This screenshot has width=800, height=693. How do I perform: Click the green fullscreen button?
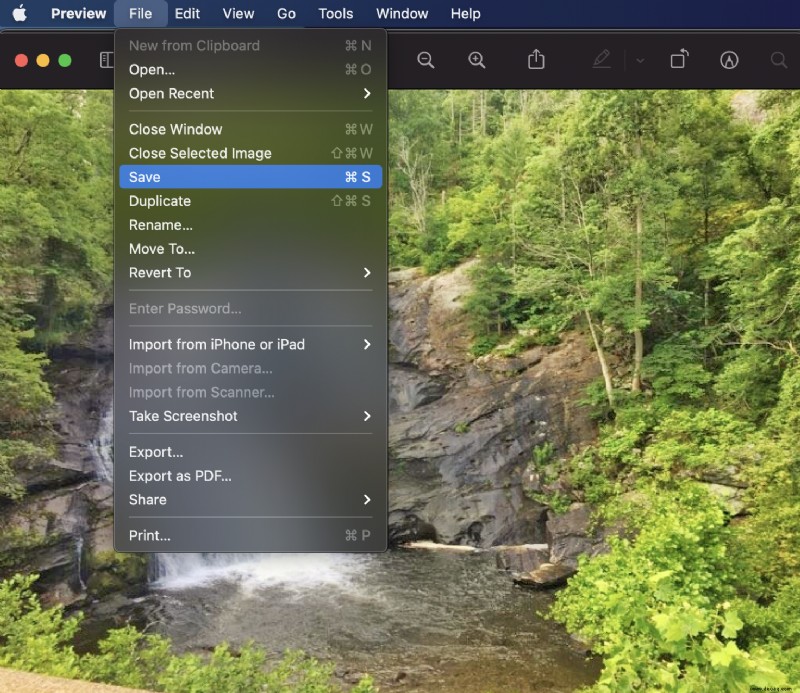[x=65, y=61]
